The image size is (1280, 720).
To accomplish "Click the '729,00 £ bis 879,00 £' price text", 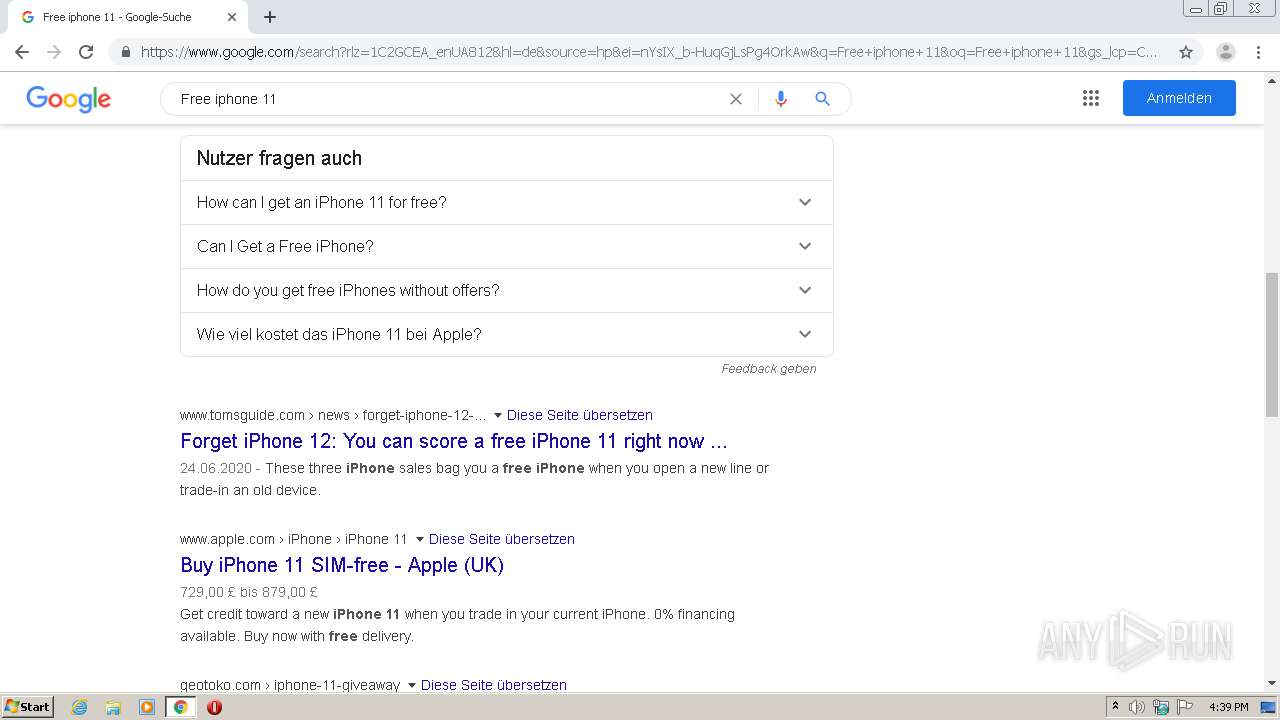I will pos(249,592).
